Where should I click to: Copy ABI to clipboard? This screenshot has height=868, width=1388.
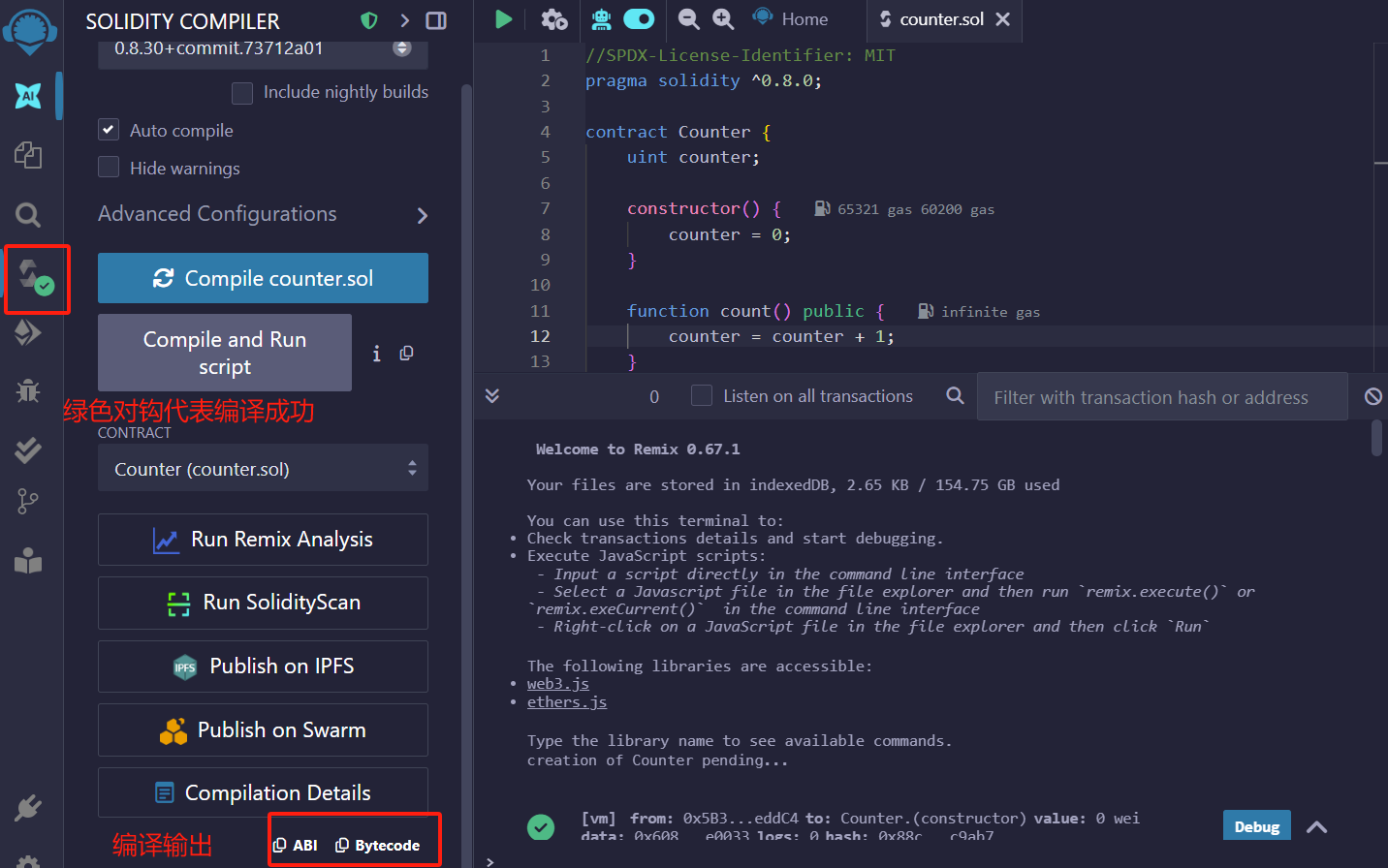click(x=296, y=846)
